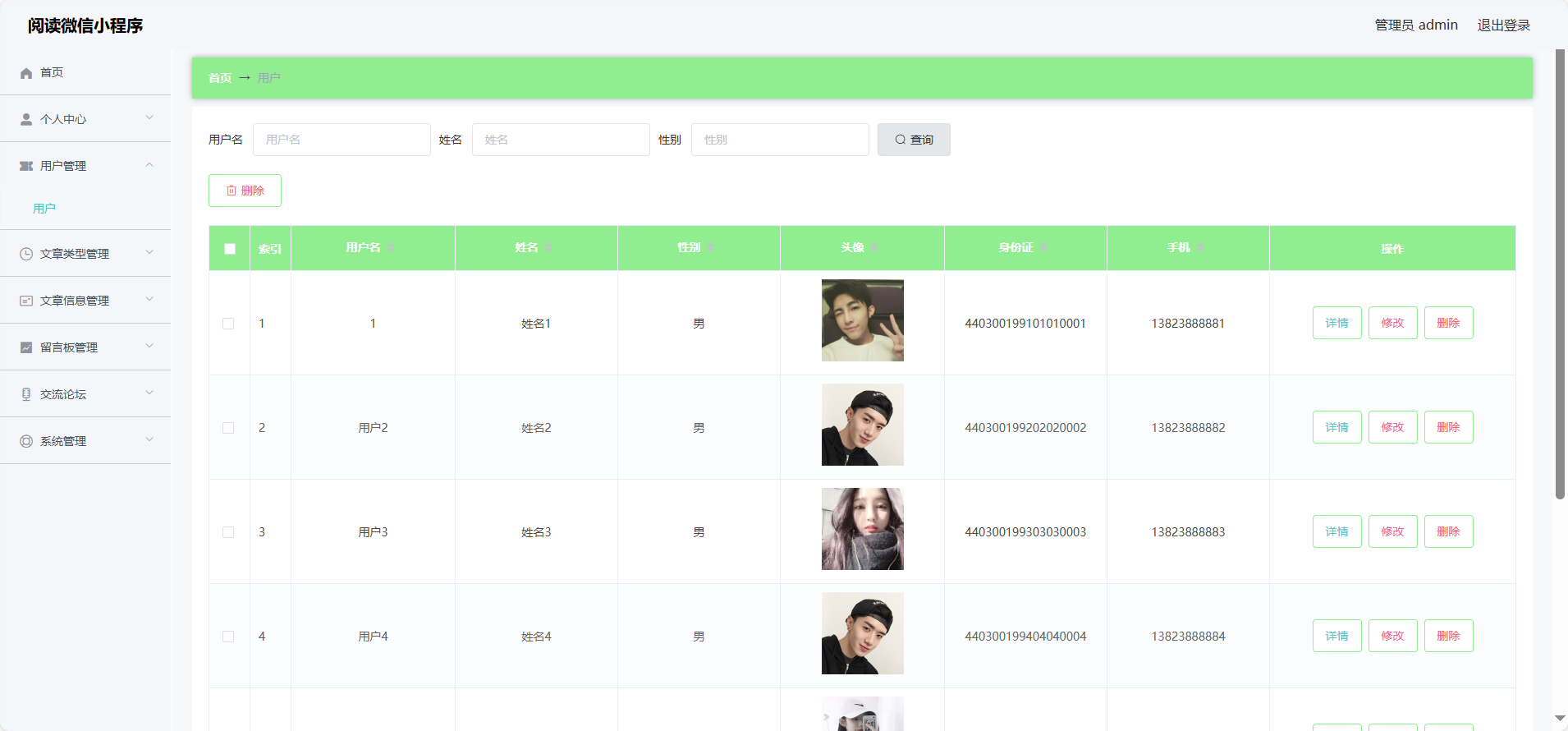1568x731 pixels.
Task: Click 删除 for 用户3 row
Action: [1449, 531]
